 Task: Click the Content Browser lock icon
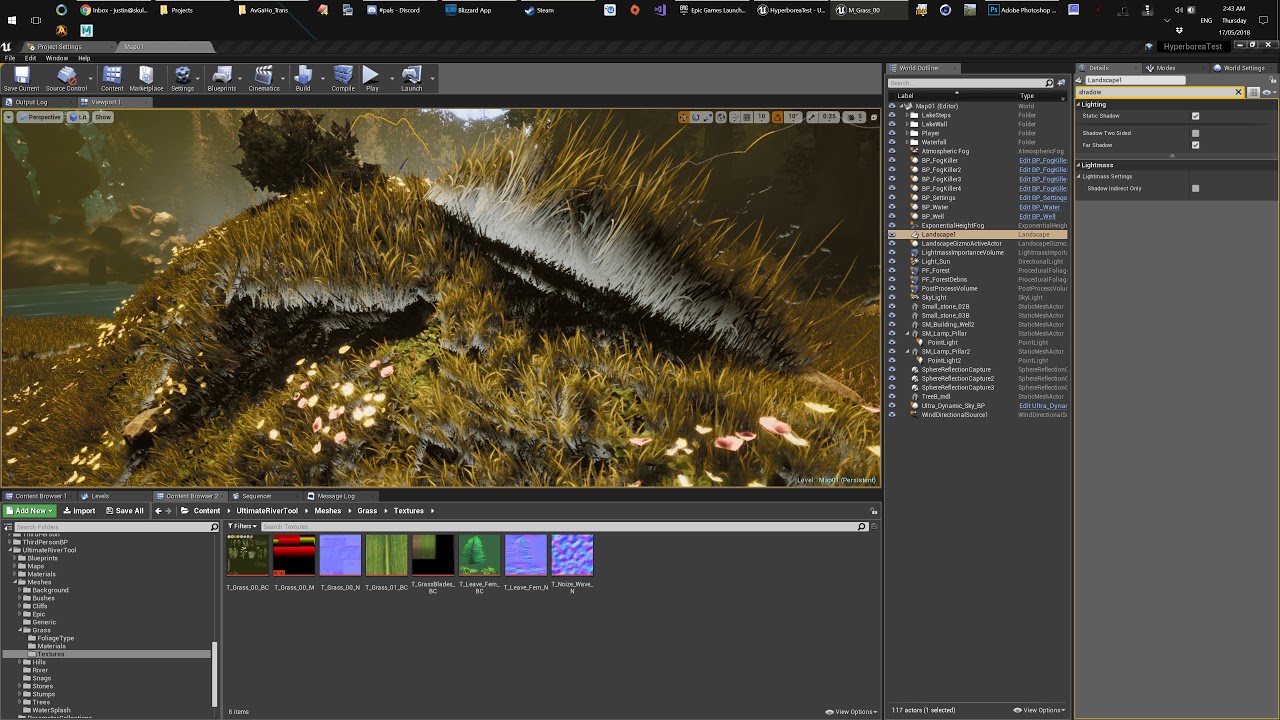click(874, 511)
